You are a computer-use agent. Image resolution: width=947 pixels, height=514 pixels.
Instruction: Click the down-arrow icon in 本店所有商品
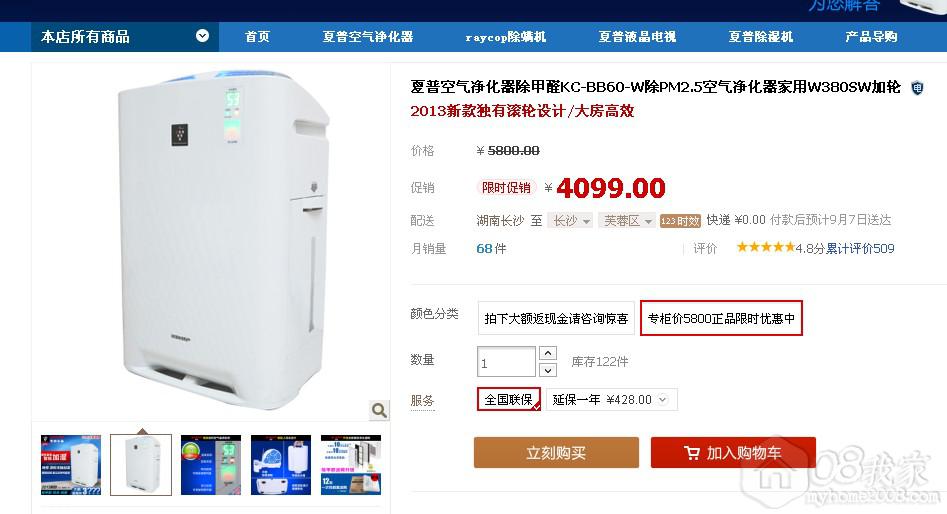tap(202, 36)
